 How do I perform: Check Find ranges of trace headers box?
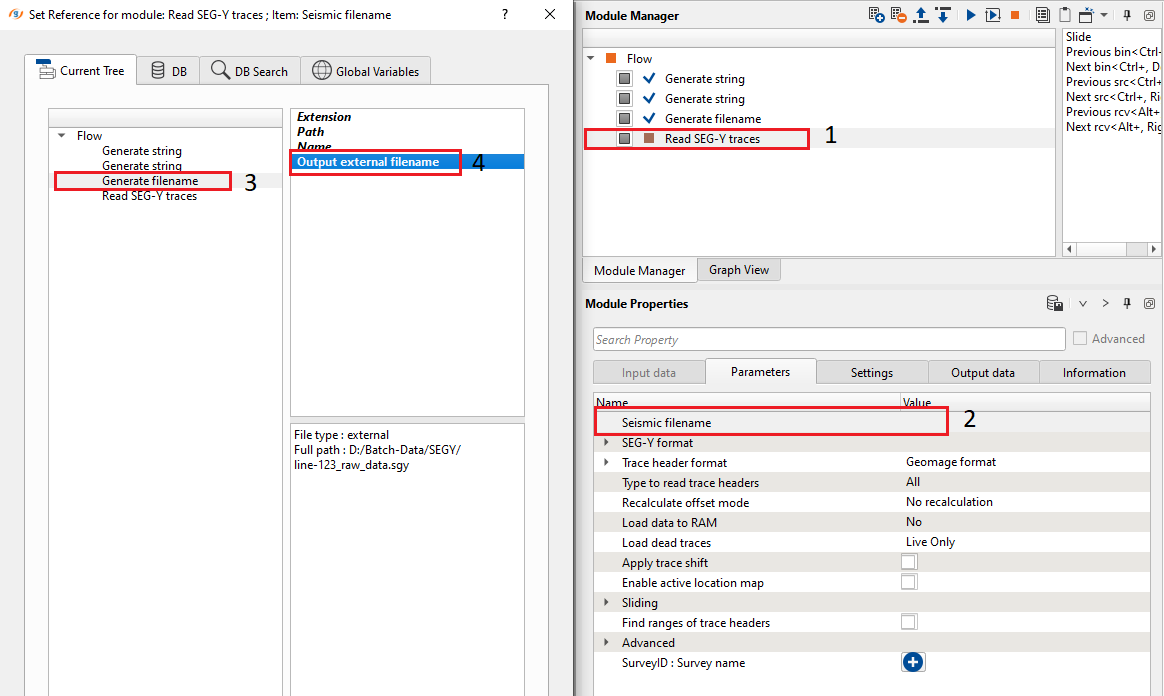coord(909,622)
